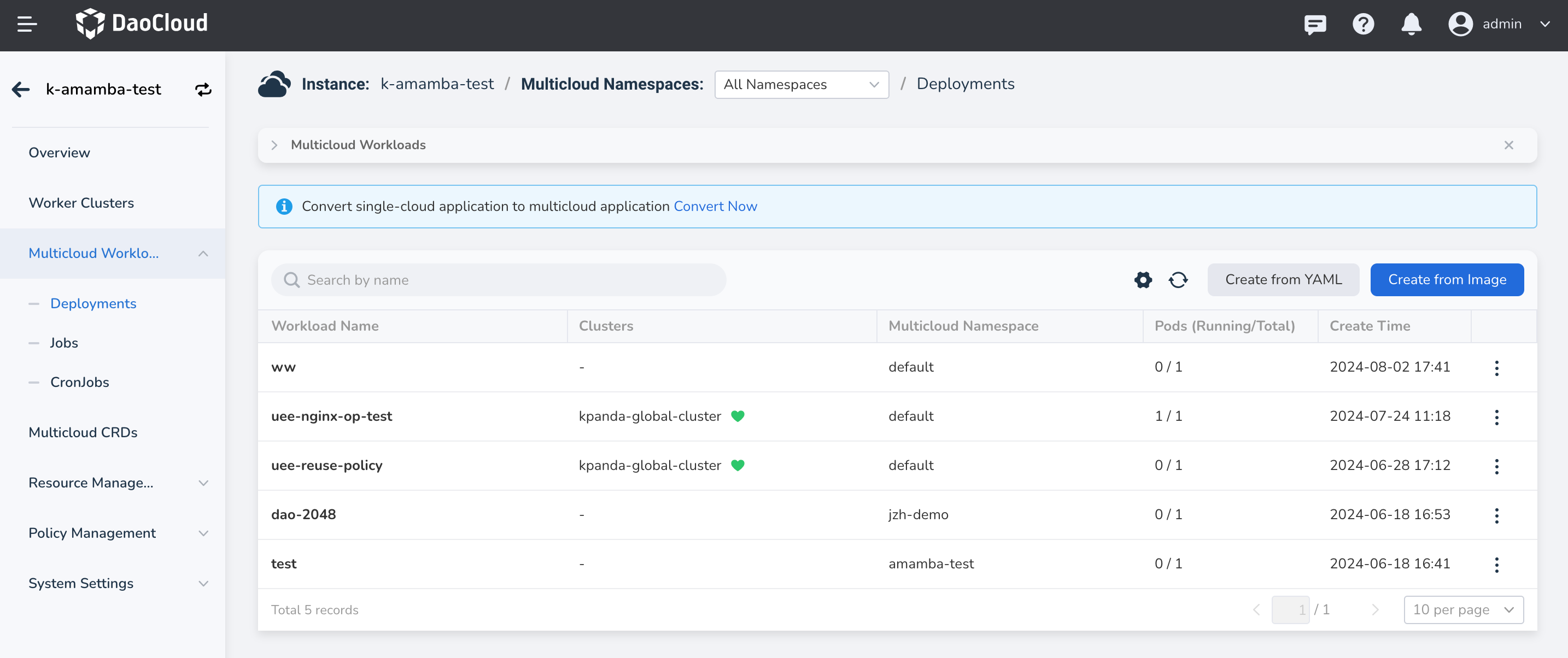Screen dimensions: 1568x658
Task: Toggle the hamburger navigation menu
Action: (27, 23)
